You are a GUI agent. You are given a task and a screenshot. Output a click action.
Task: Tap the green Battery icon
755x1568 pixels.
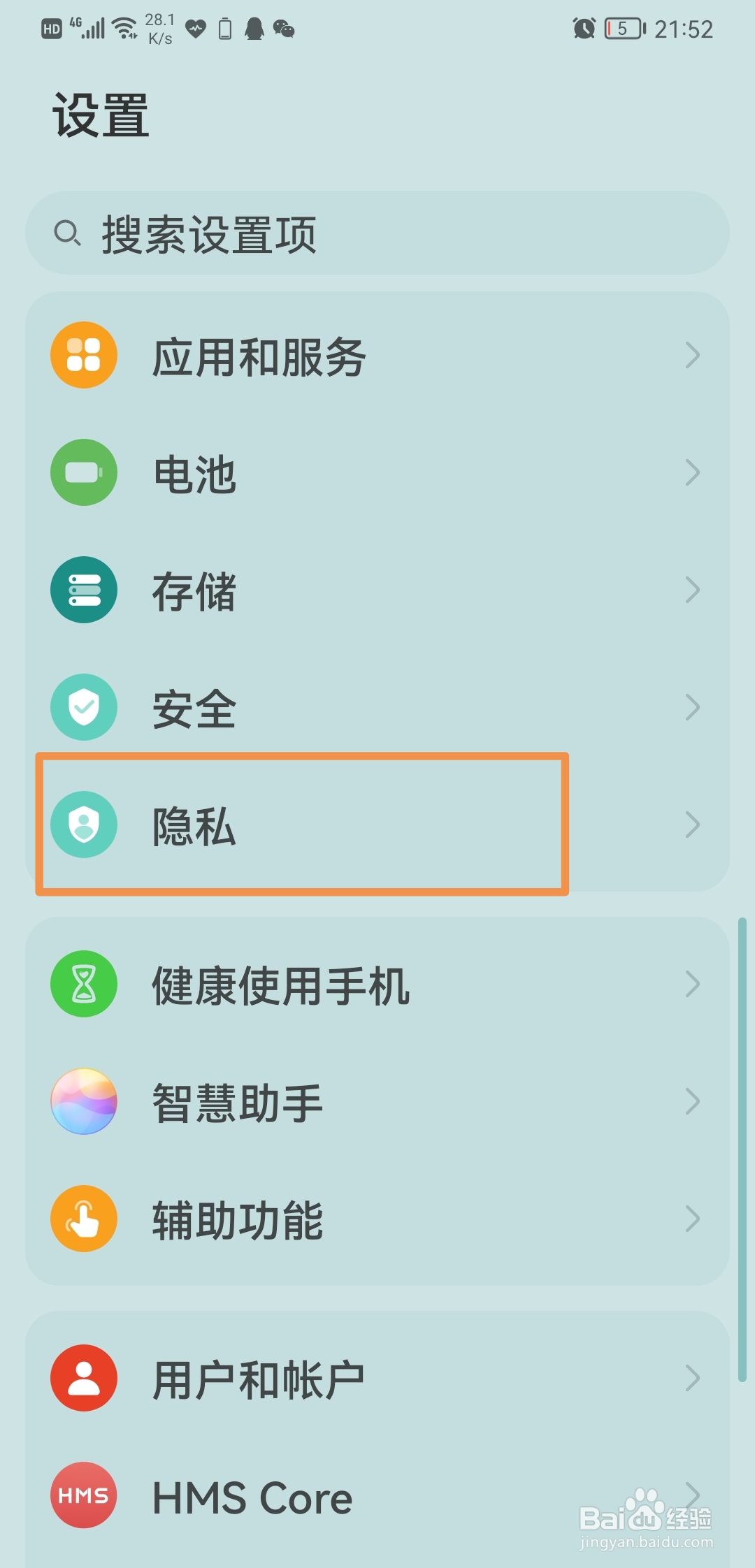click(x=84, y=472)
